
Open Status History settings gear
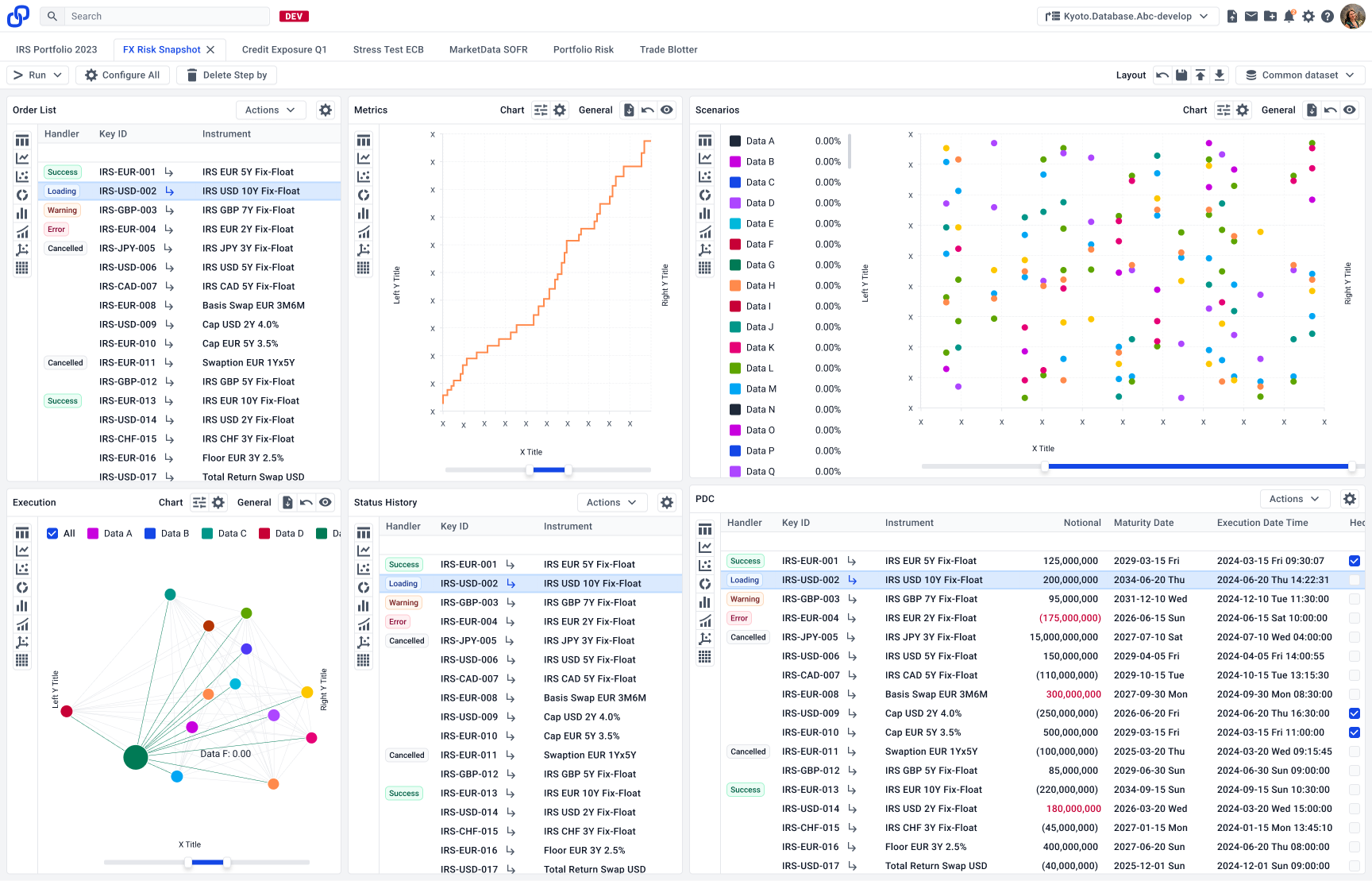point(667,503)
